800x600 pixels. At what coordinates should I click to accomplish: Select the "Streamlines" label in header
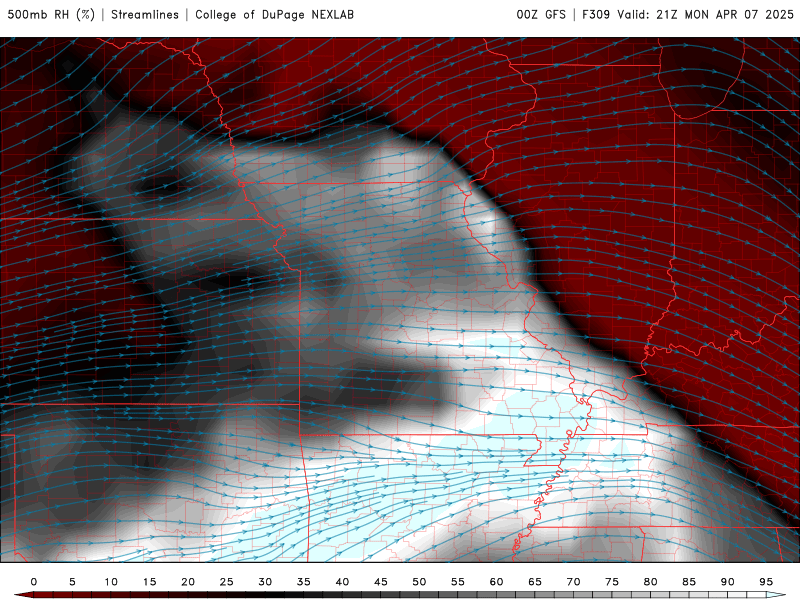pos(145,14)
